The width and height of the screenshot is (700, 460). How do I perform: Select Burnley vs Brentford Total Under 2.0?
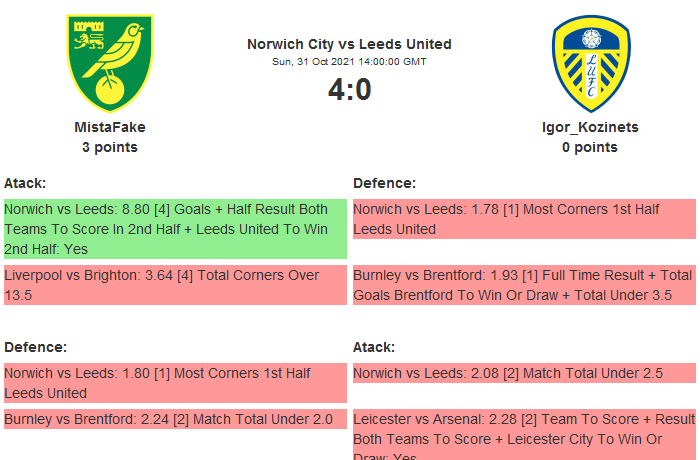pyautogui.click(x=175, y=419)
